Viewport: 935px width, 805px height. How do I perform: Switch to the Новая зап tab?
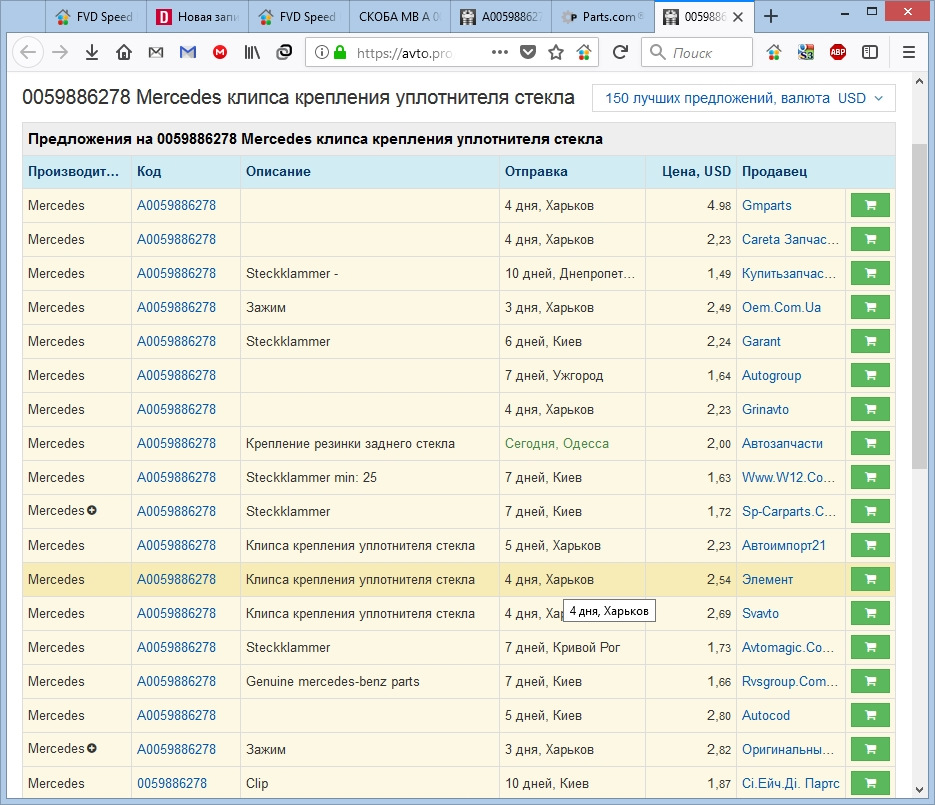[x=198, y=17]
